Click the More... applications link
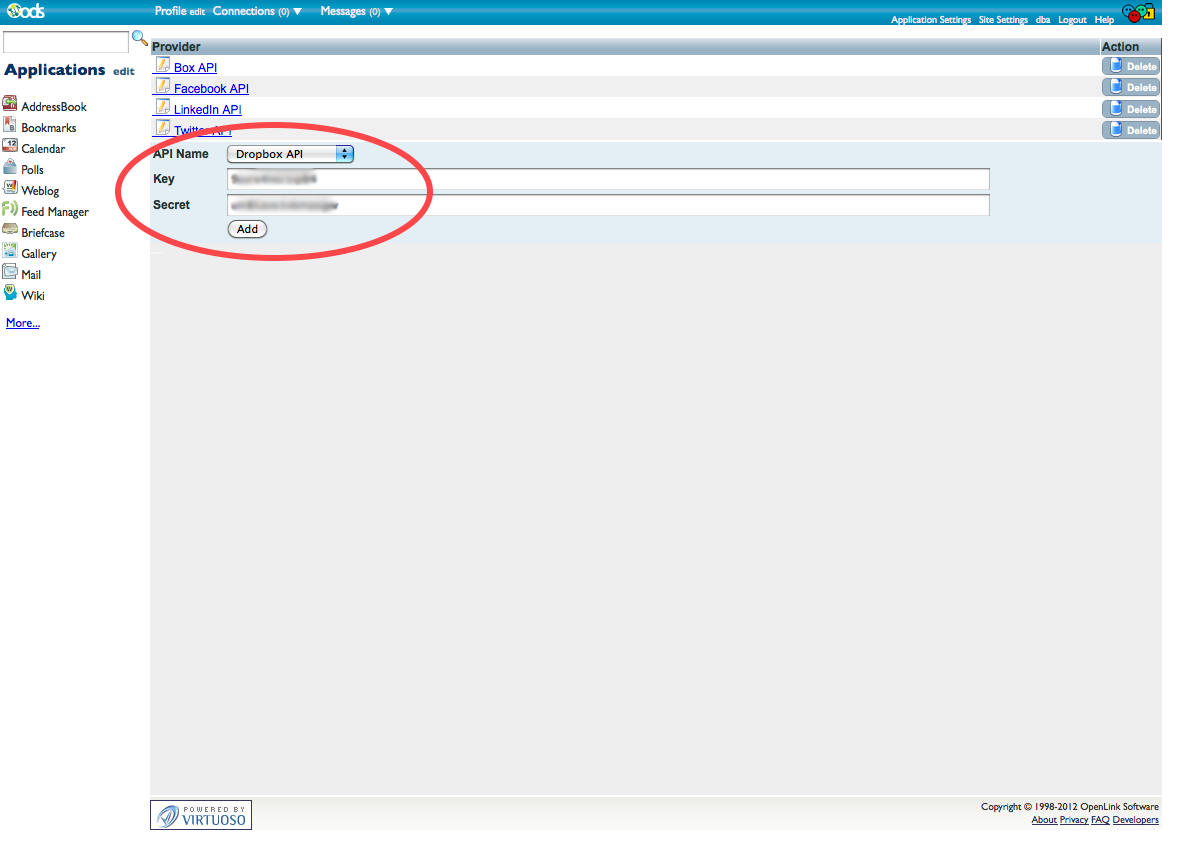This screenshot has width=1180, height=850. coord(23,323)
